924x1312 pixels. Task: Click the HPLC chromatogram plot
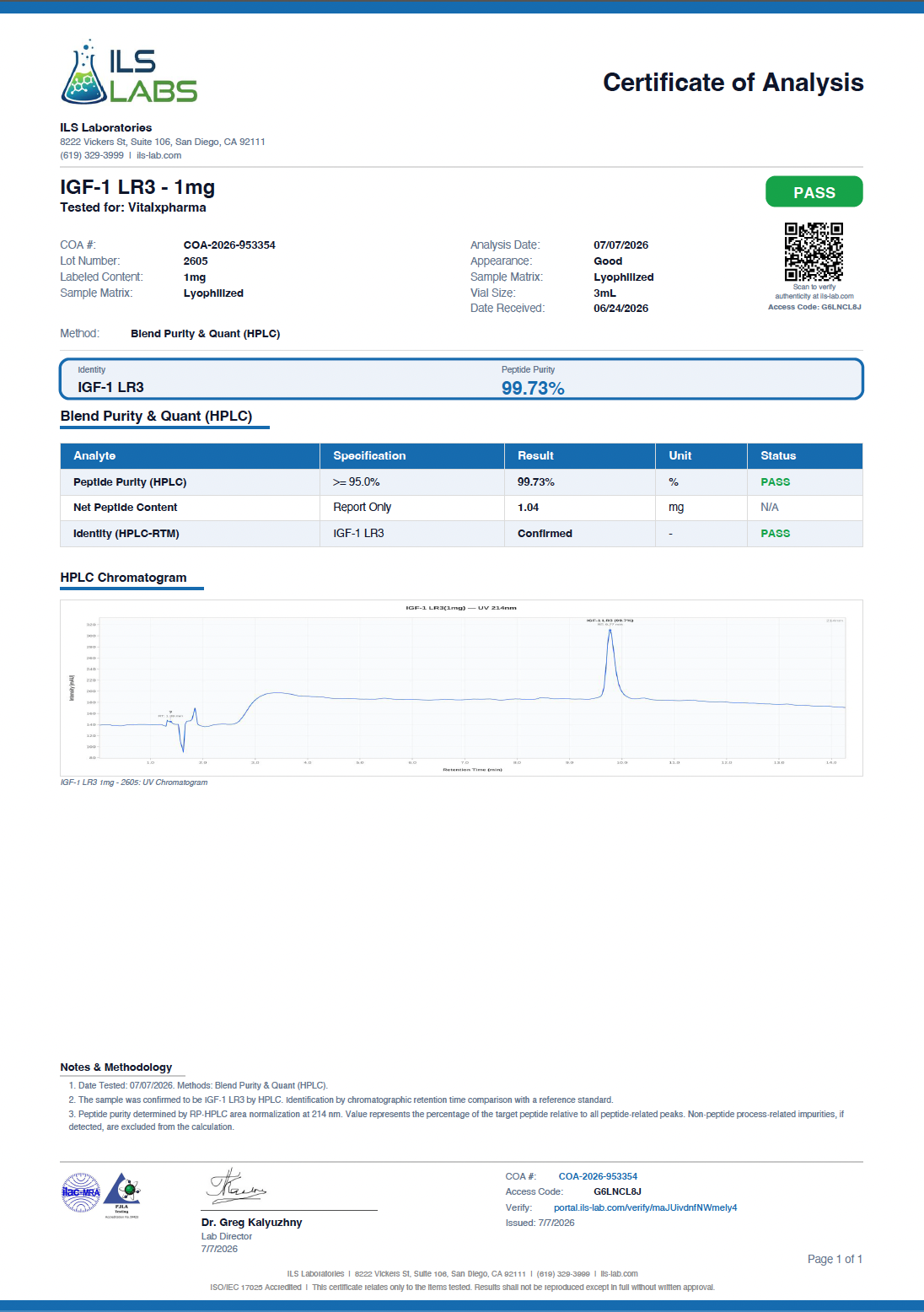coord(461,687)
